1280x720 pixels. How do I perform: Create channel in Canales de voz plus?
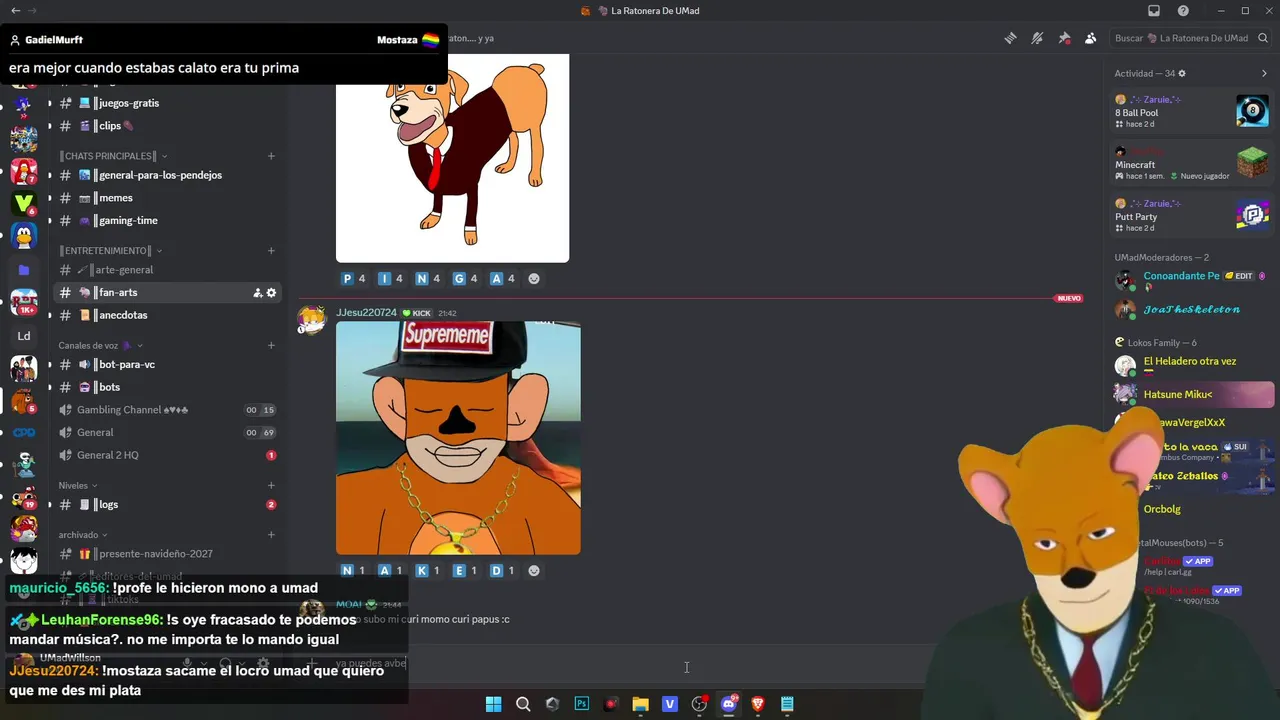(271, 346)
